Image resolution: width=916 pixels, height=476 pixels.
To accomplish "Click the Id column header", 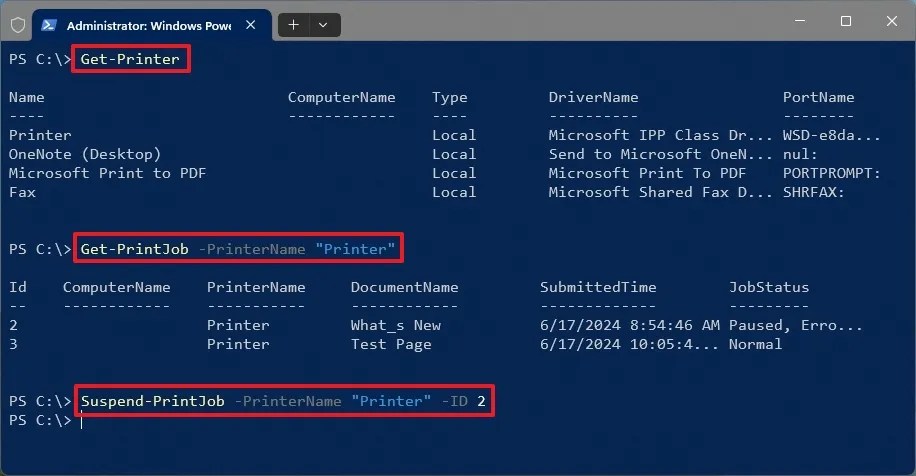I will coord(18,287).
